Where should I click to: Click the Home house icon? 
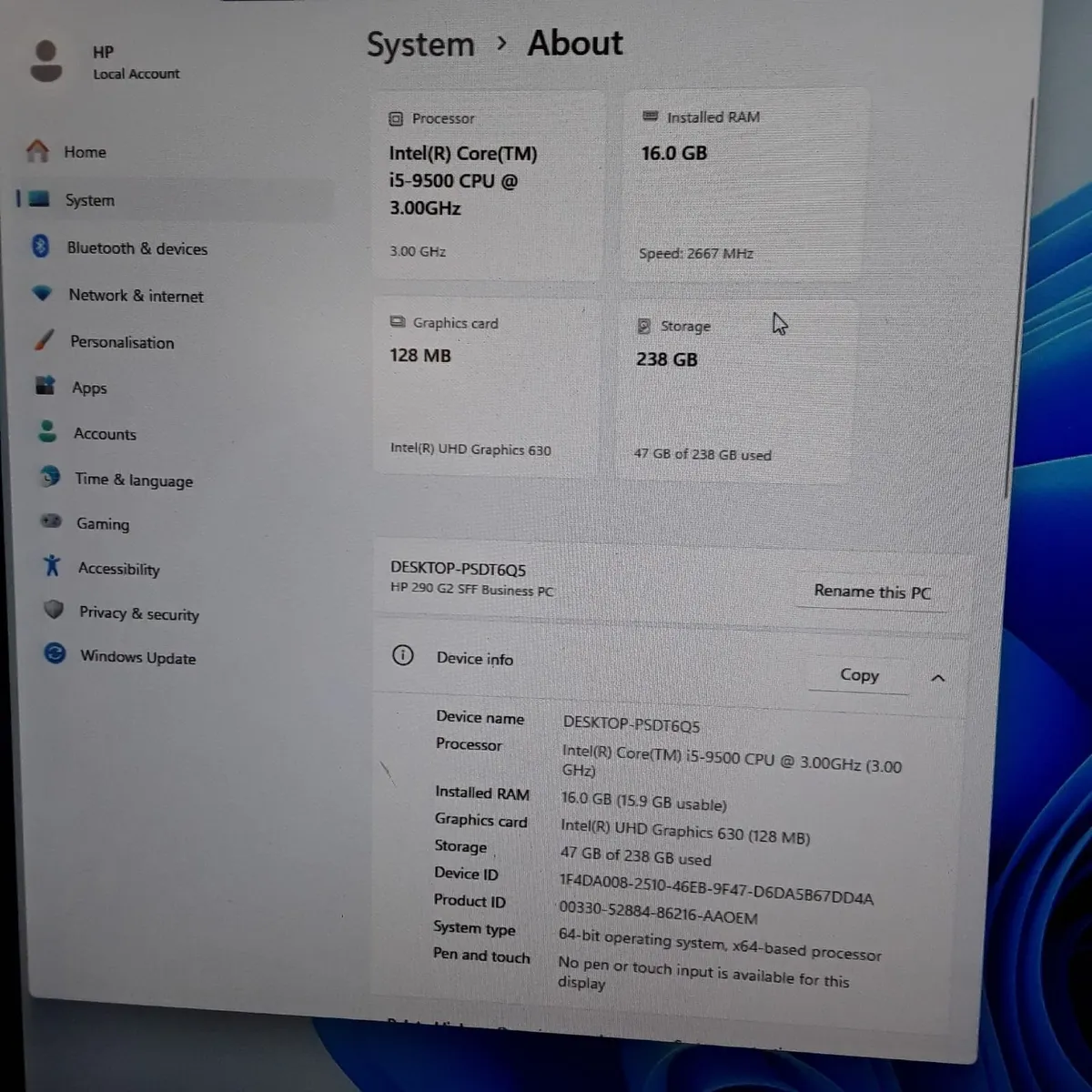(x=37, y=151)
